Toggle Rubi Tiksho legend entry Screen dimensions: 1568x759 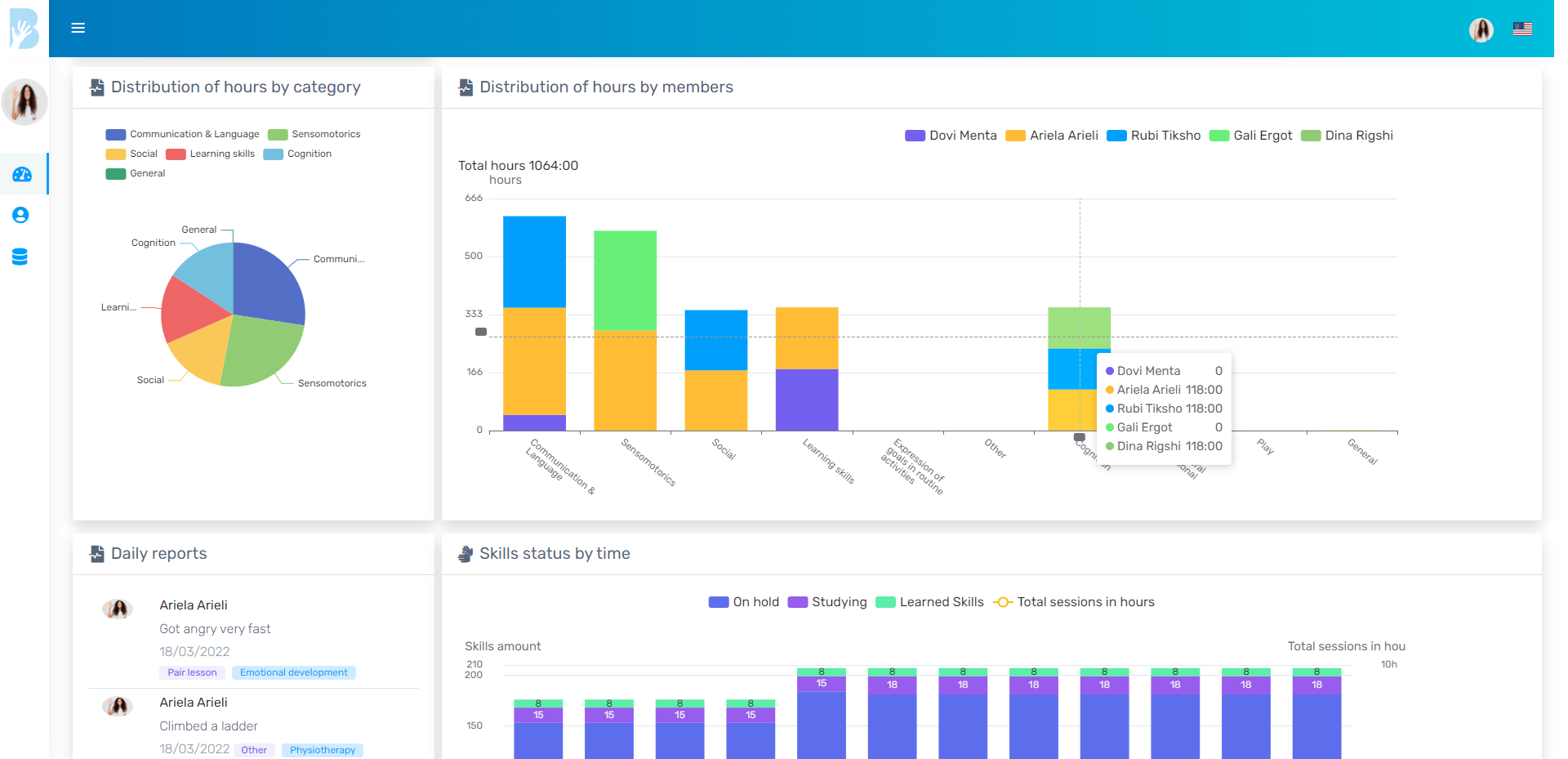pyautogui.click(x=1154, y=136)
